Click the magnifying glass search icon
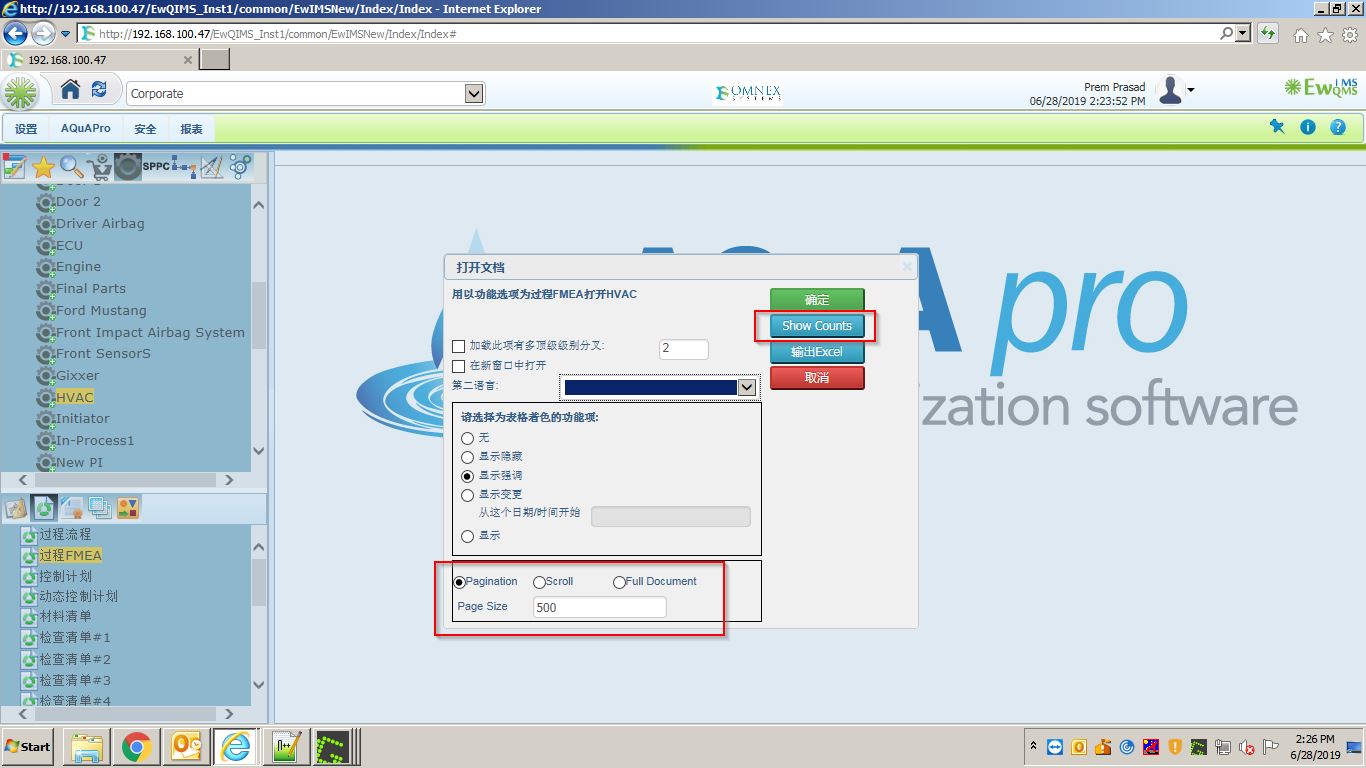Viewport: 1366px width, 768px height. click(x=71, y=167)
